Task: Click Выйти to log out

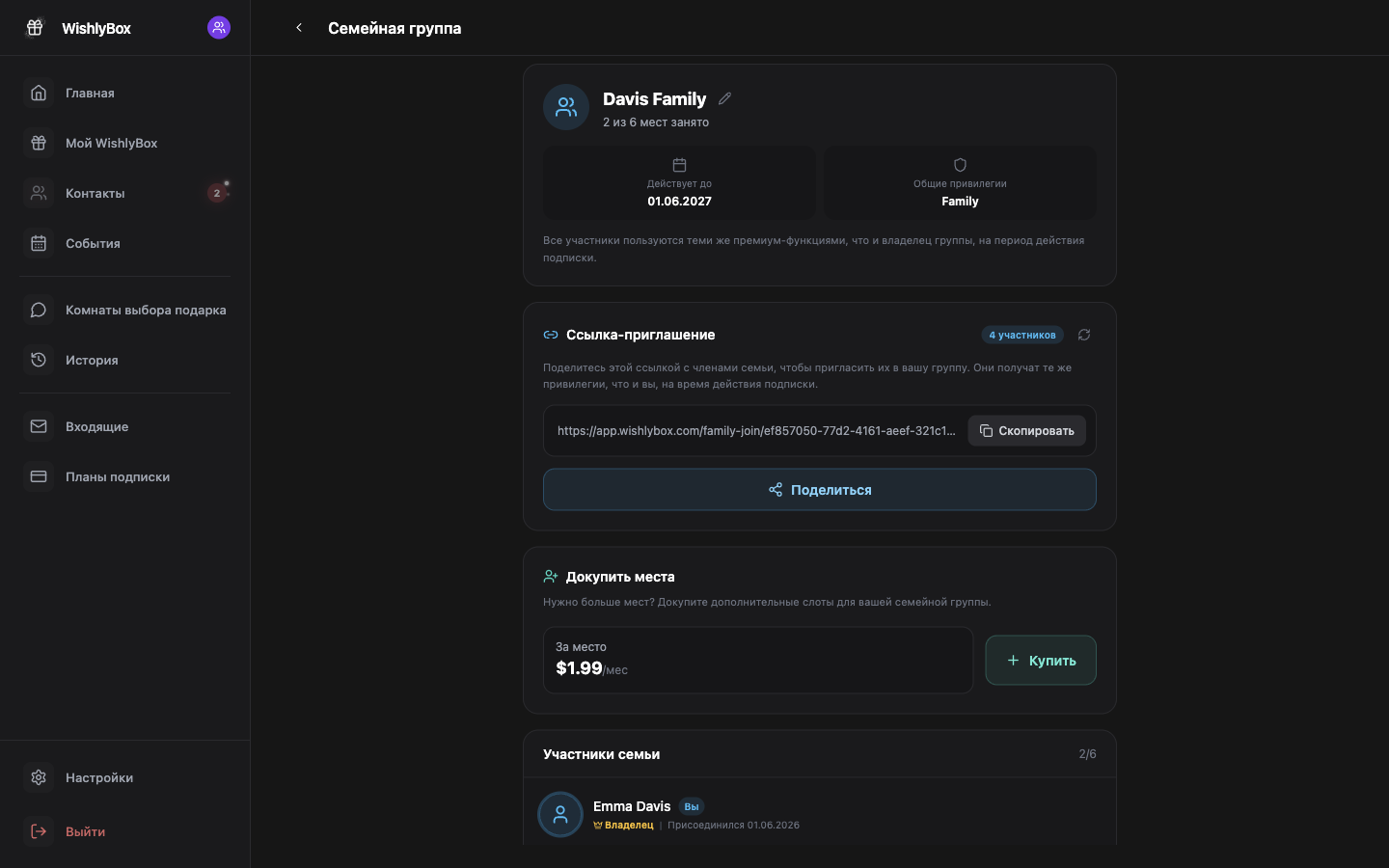Action: click(x=125, y=831)
